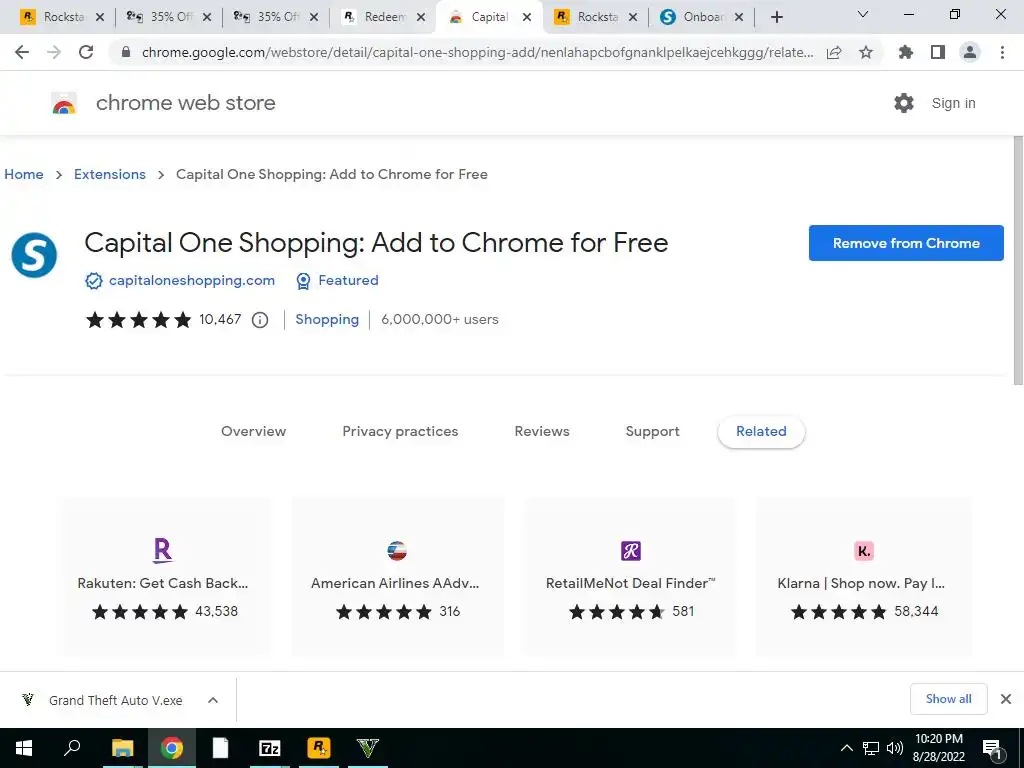Open Klarna Shop now card title
1024x768 pixels.
[861, 583]
